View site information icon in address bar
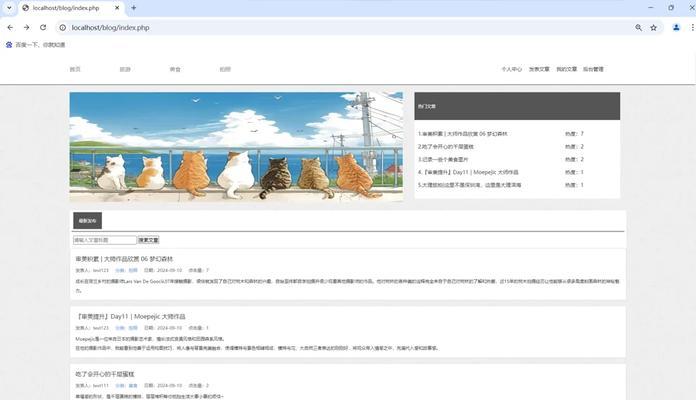 click(x=63, y=28)
